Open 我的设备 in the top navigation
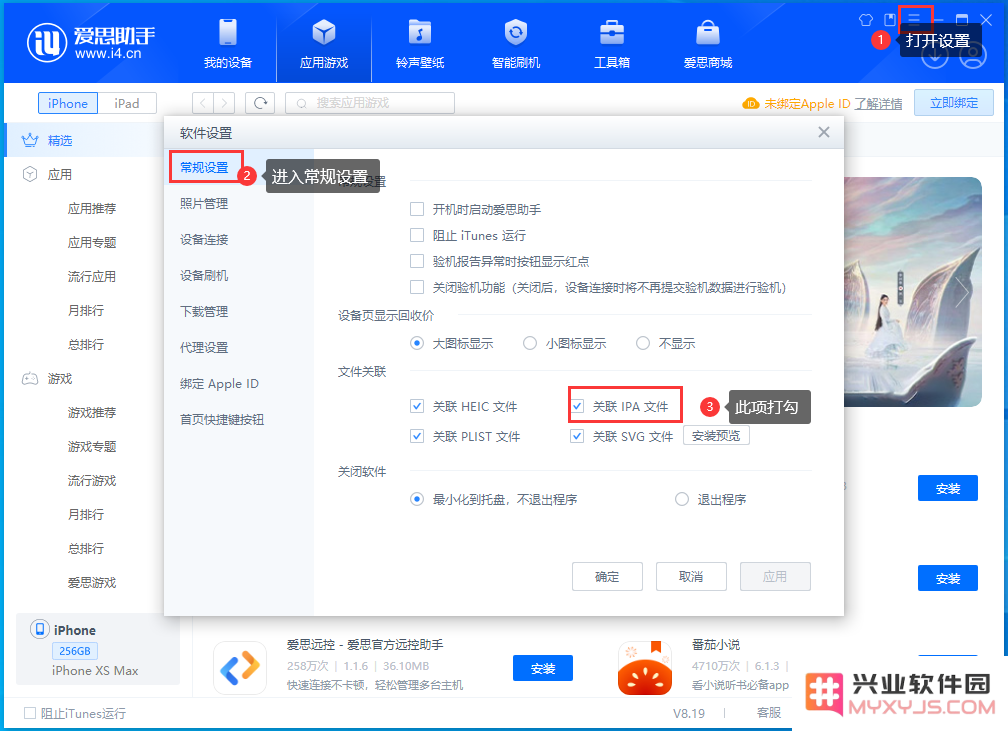Image resolution: width=1008 pixels, height=731 pixels. [228, 44]
